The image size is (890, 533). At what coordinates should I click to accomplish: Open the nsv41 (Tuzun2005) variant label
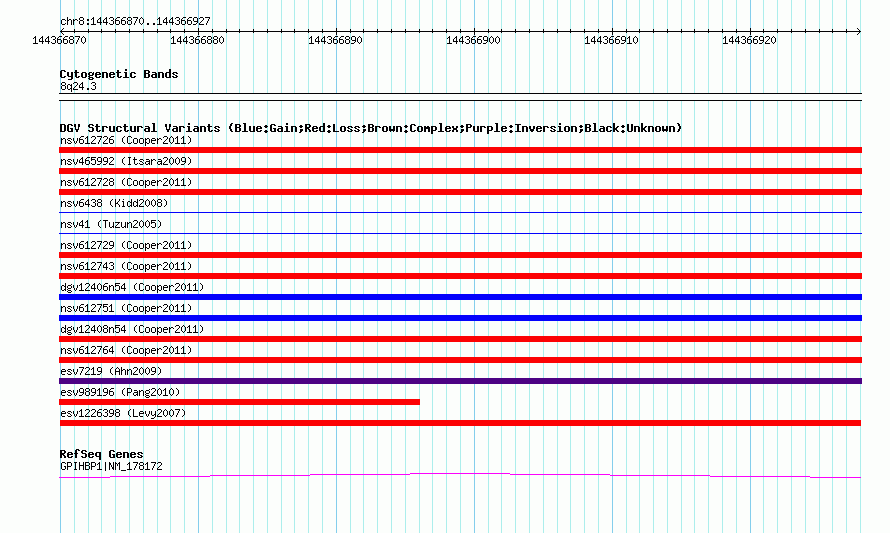tap(111, 224)
